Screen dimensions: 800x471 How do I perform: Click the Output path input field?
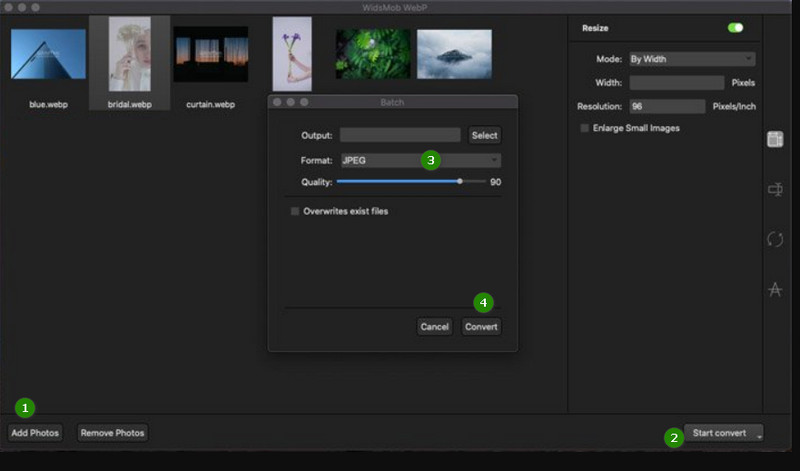[x=400, y=135]
